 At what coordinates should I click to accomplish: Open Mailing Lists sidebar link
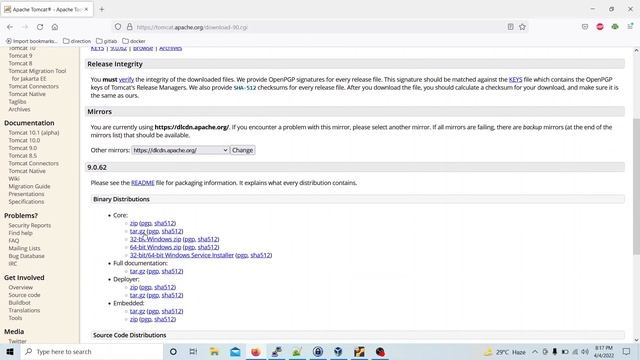click(24, 248)
